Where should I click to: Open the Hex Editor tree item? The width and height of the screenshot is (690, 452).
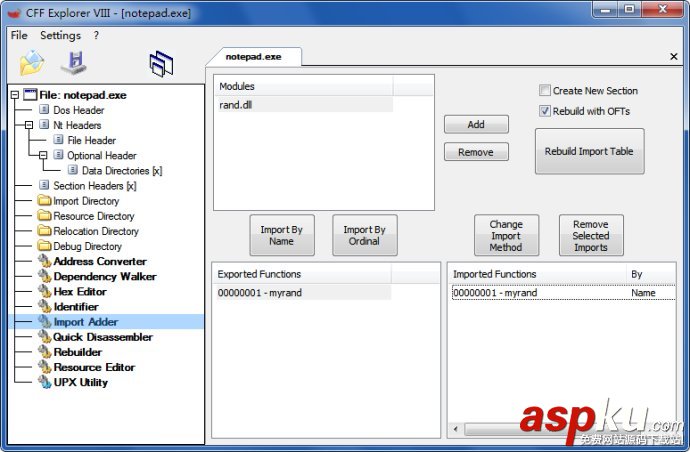[x=80, y=291]
